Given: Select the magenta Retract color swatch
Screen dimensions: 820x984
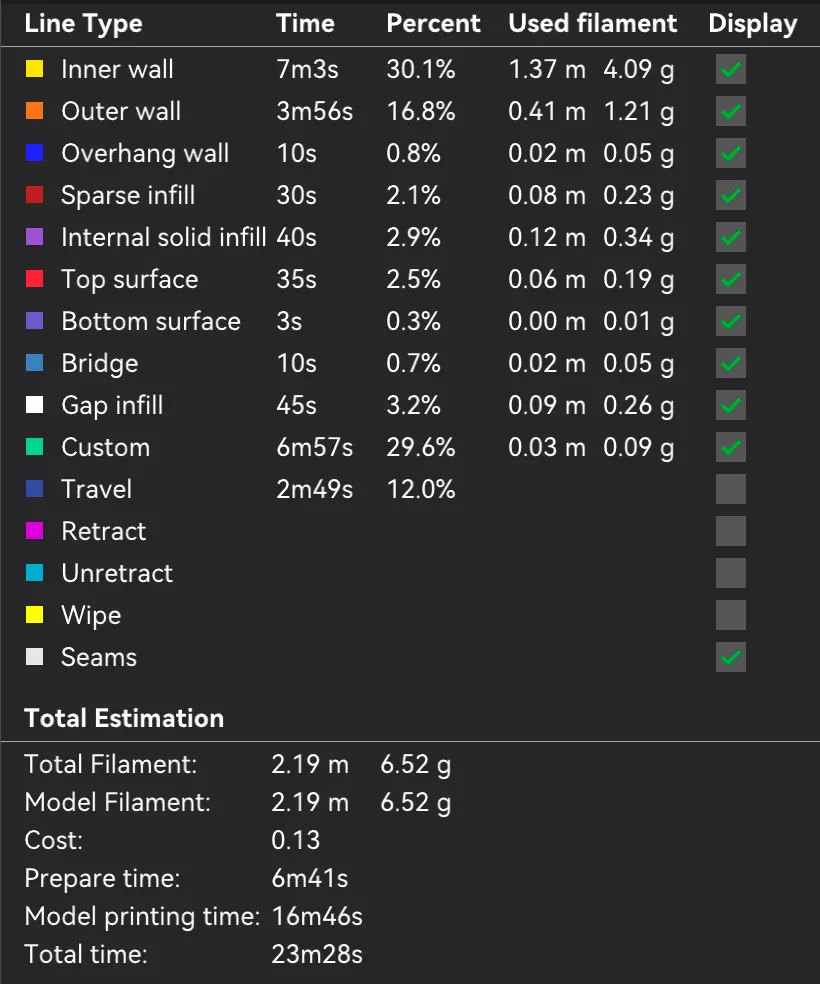Looking at the screenshot, I should [x=35, y=531].
